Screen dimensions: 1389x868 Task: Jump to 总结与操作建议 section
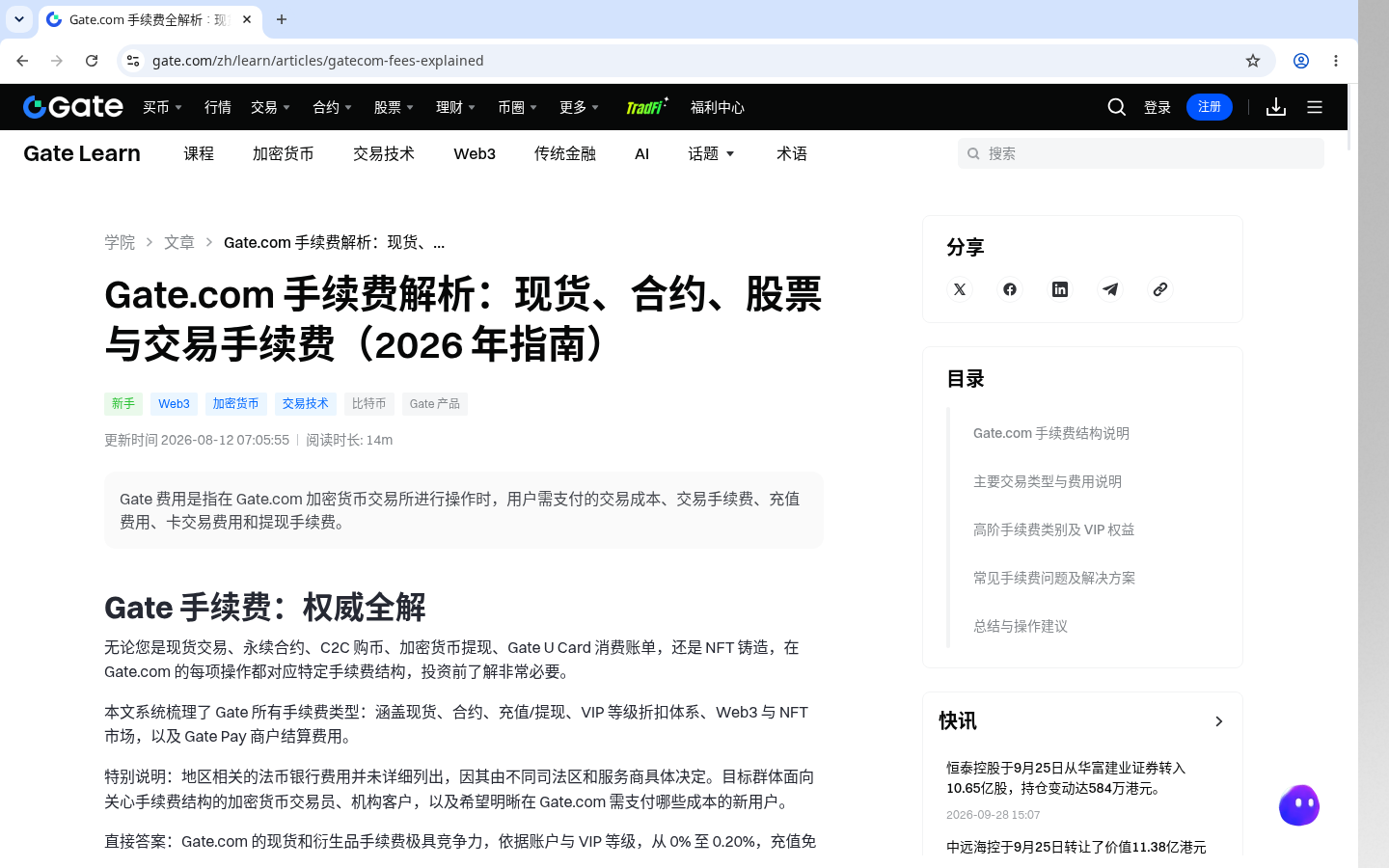(1021, 626)
